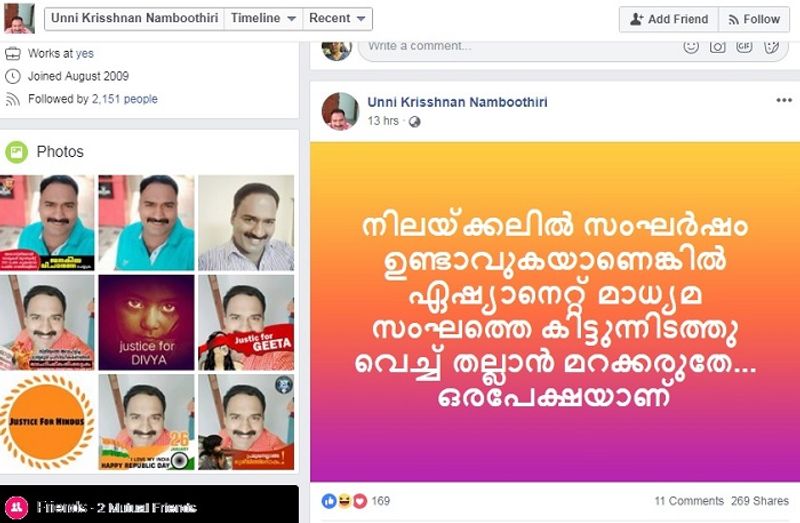Click the reaction emoji icons below post
Screen dimensions: 800x523
click(344, 501)
